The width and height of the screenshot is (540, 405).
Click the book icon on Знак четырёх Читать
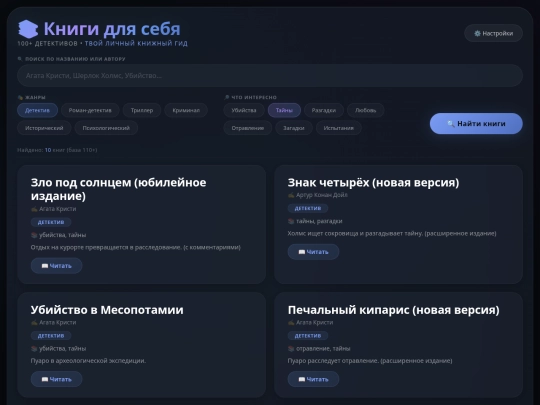click(x=302, y=252)
